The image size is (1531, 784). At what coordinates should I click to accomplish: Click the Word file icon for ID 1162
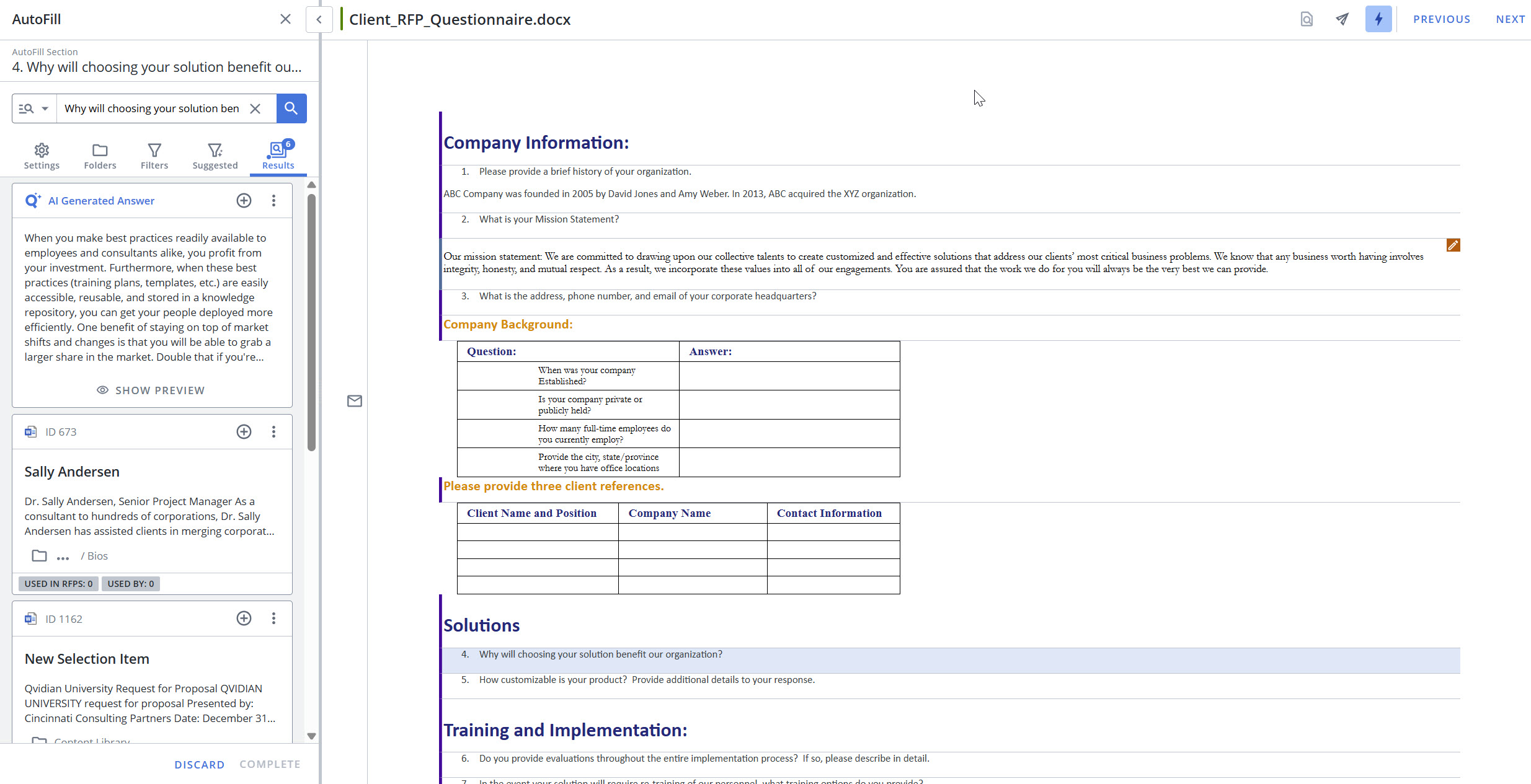30,619
